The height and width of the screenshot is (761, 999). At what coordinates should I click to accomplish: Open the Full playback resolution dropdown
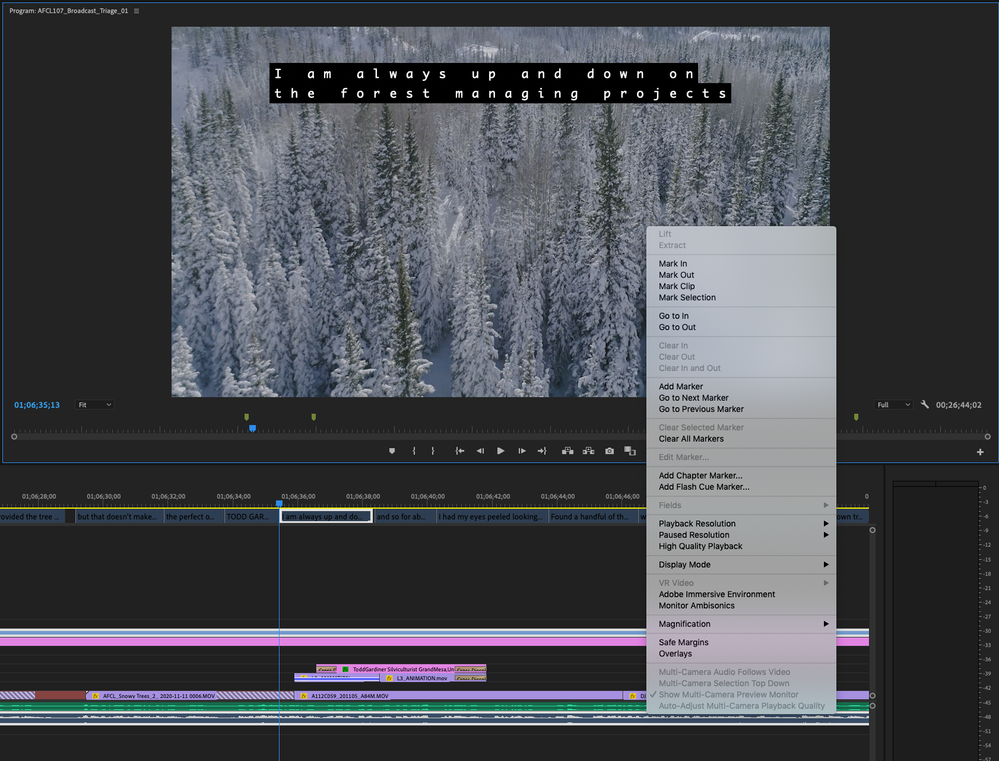[893, 405]
